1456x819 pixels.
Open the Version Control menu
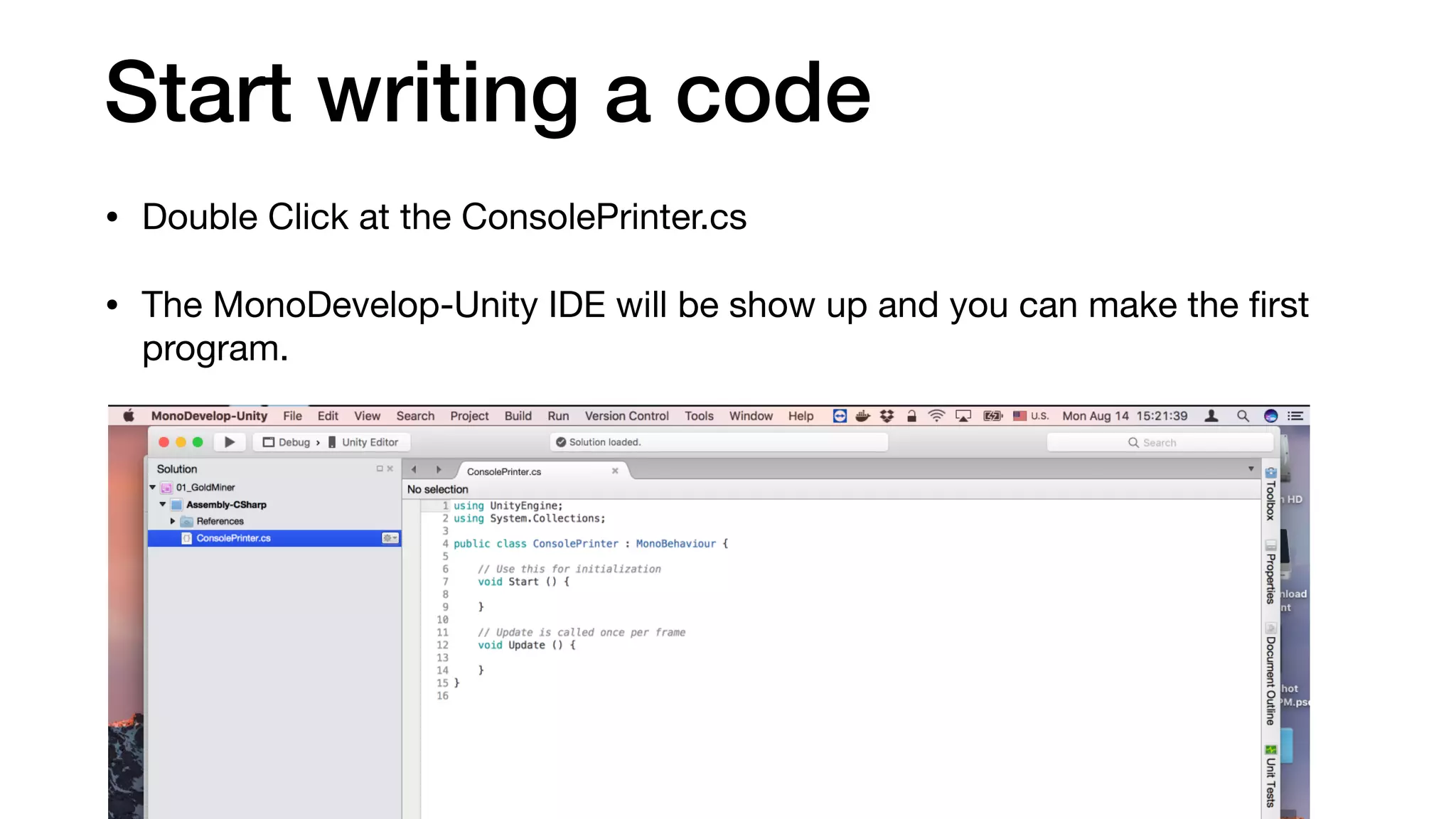(626, 416)
